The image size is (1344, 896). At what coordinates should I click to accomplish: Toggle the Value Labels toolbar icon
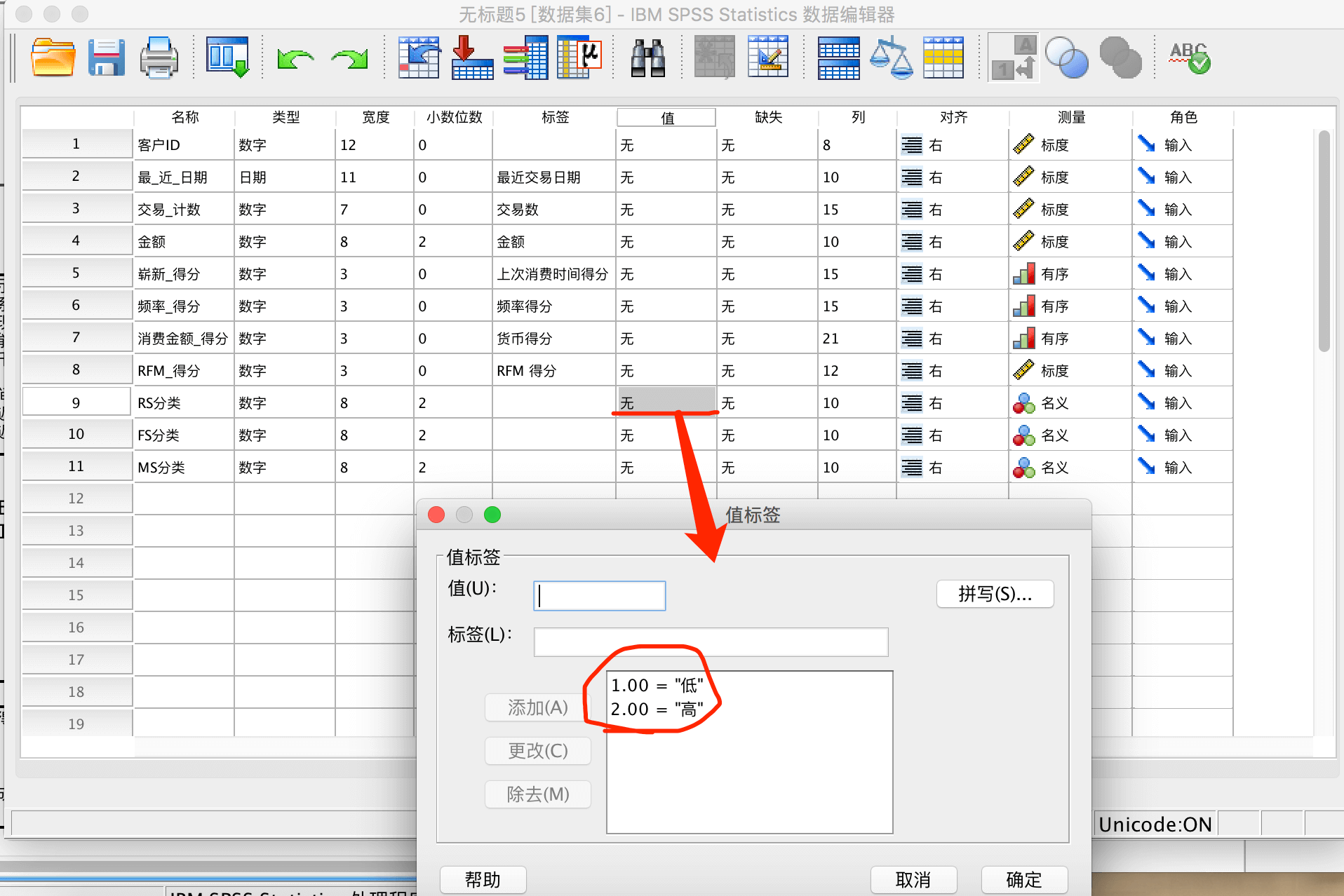(x=1014, y=57)
